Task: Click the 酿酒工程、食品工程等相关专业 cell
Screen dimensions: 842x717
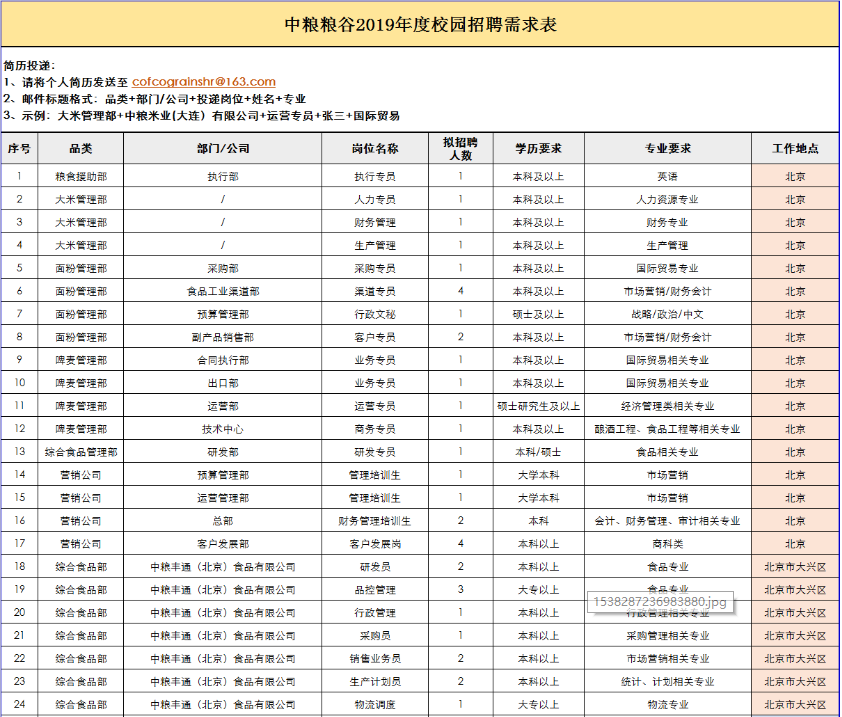Action: (x=667, y=429)
